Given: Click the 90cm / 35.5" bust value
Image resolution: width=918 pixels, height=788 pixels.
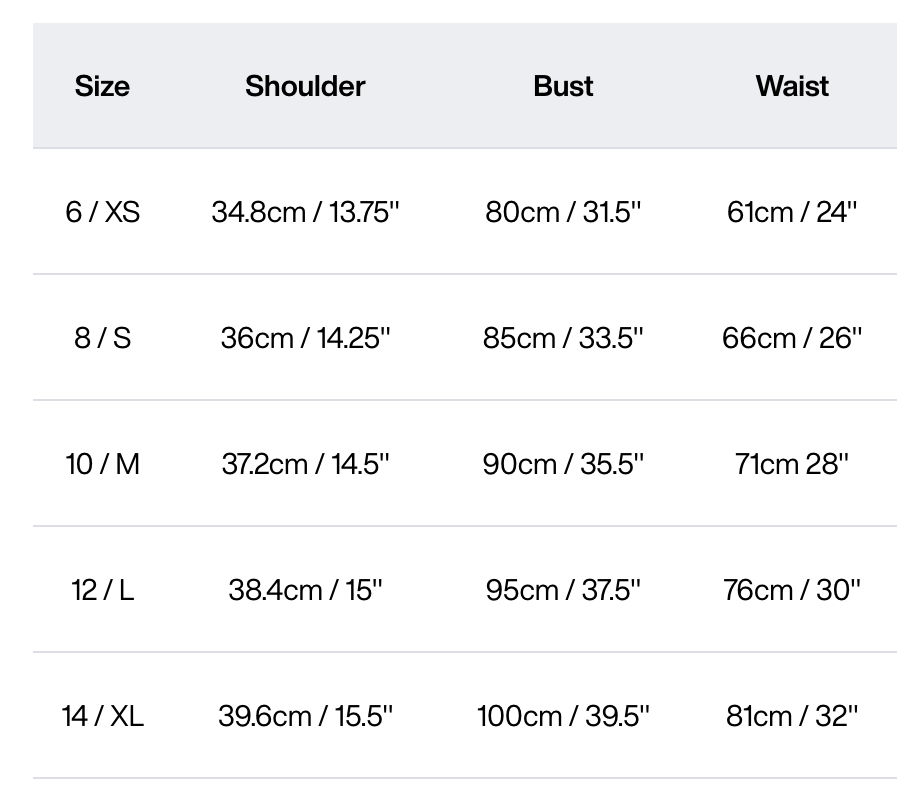Looking at the screenshot, I should [x=563, y=464].
